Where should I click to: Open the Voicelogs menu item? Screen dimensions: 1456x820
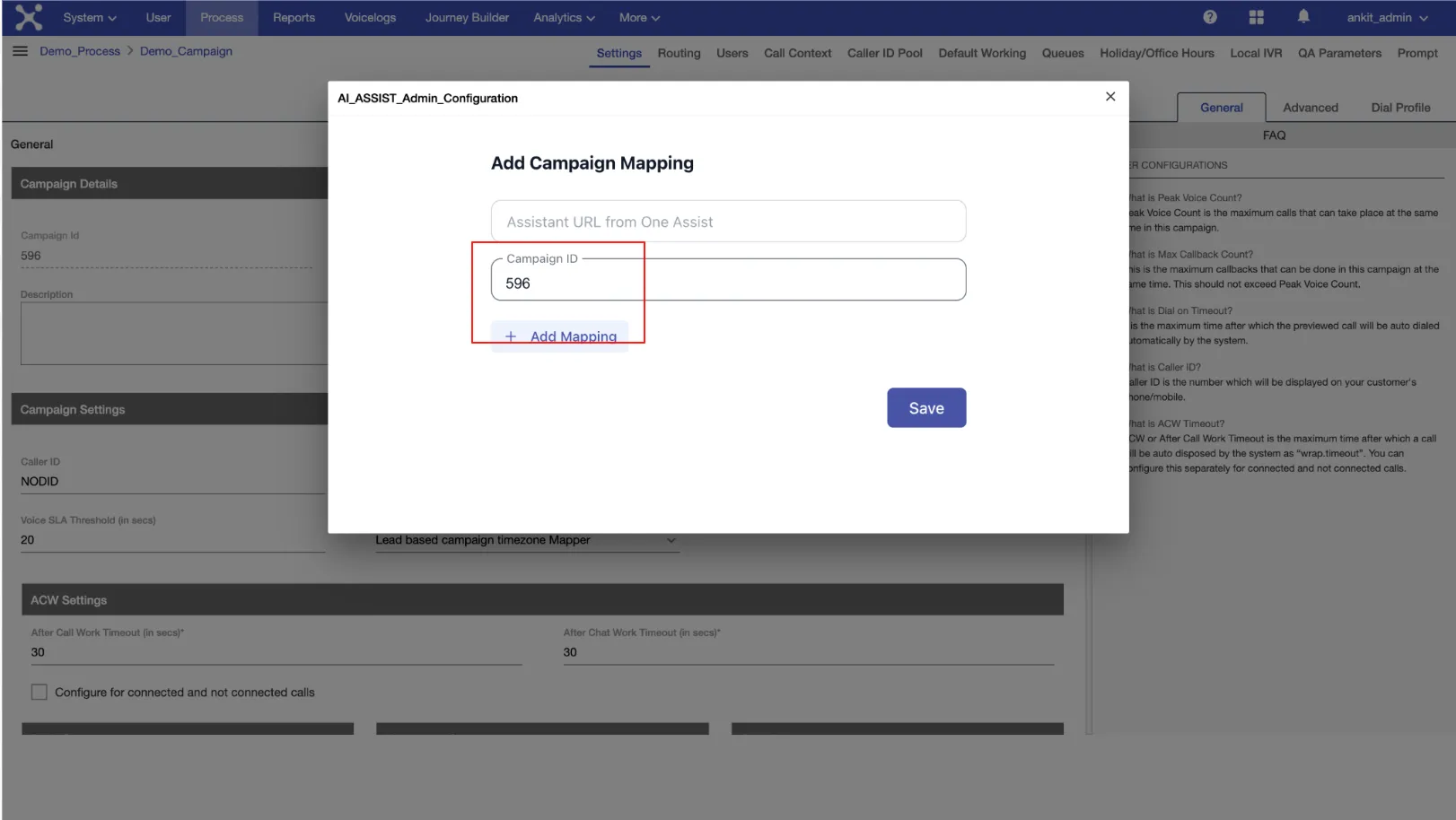pyautogui.click(x=370, y=18)
